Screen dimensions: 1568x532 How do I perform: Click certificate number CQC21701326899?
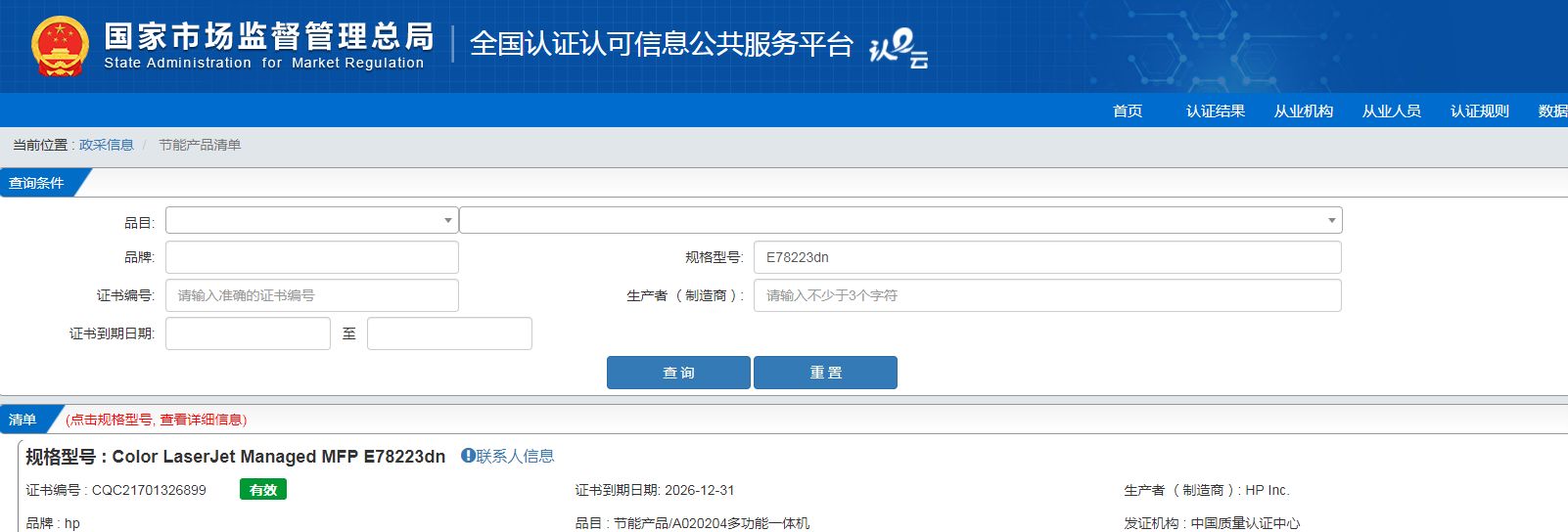149,490
